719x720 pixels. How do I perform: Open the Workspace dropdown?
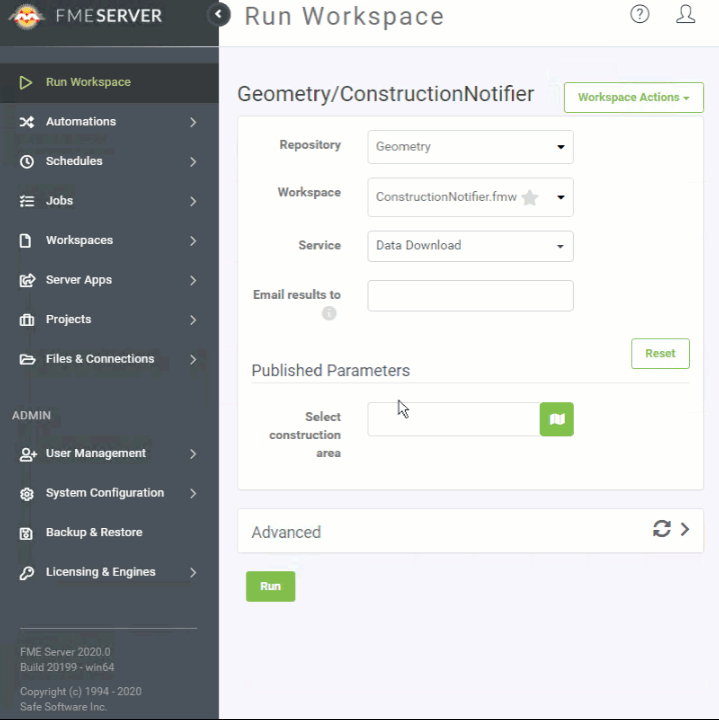(470, 197)
